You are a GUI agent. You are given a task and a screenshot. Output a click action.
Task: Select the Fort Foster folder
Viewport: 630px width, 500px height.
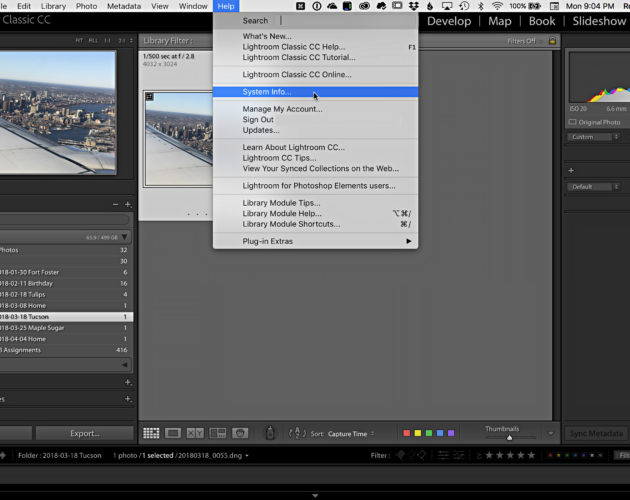tap(64, 272)
